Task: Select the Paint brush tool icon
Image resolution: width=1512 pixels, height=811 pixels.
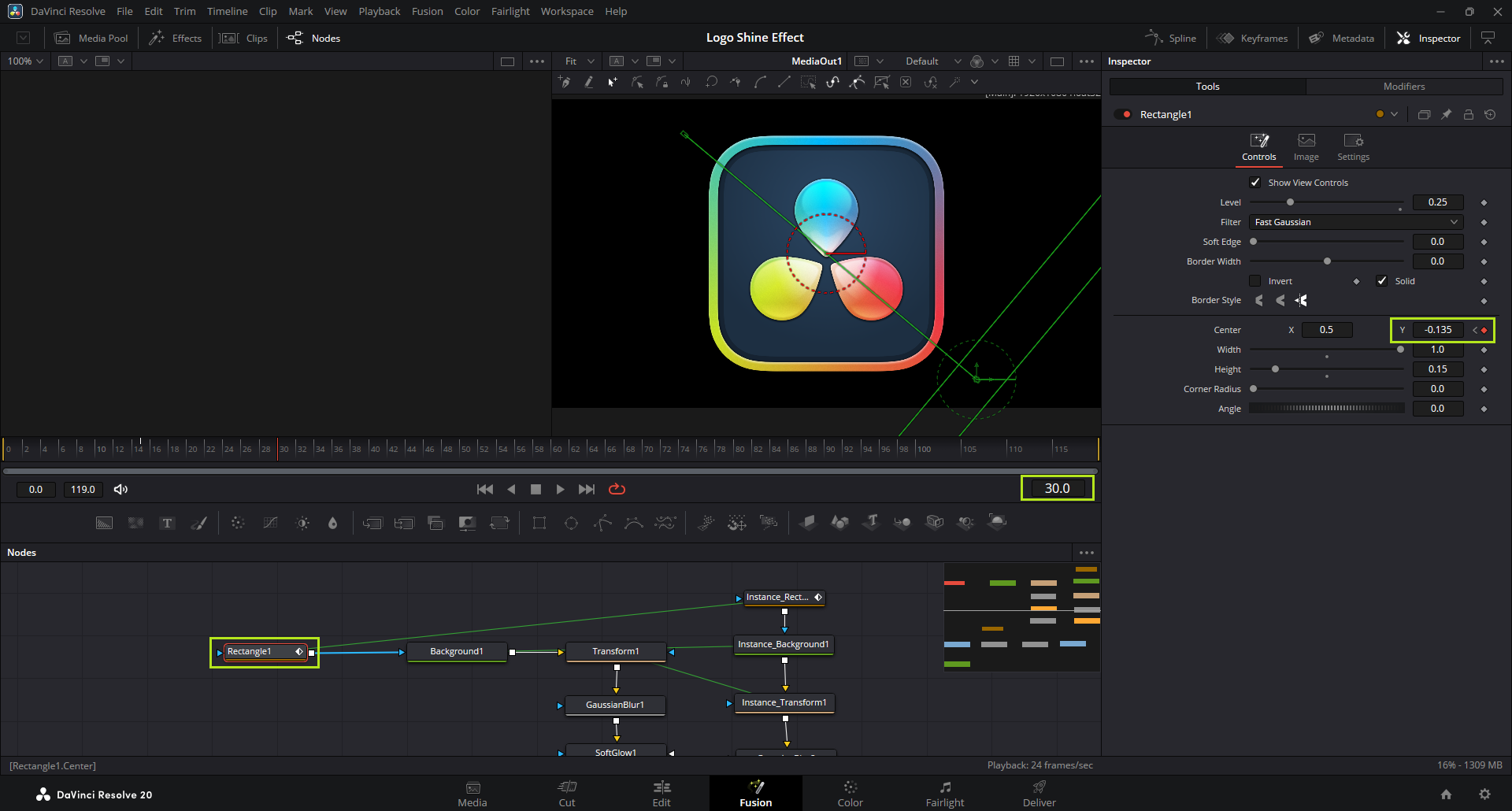Action: tap(199, 523)
